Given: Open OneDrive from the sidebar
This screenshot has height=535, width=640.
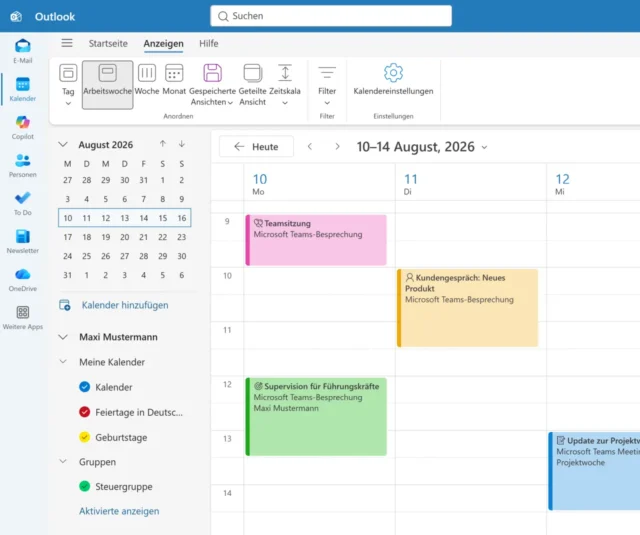Looking at the screenshot, I should click(22, 279).
